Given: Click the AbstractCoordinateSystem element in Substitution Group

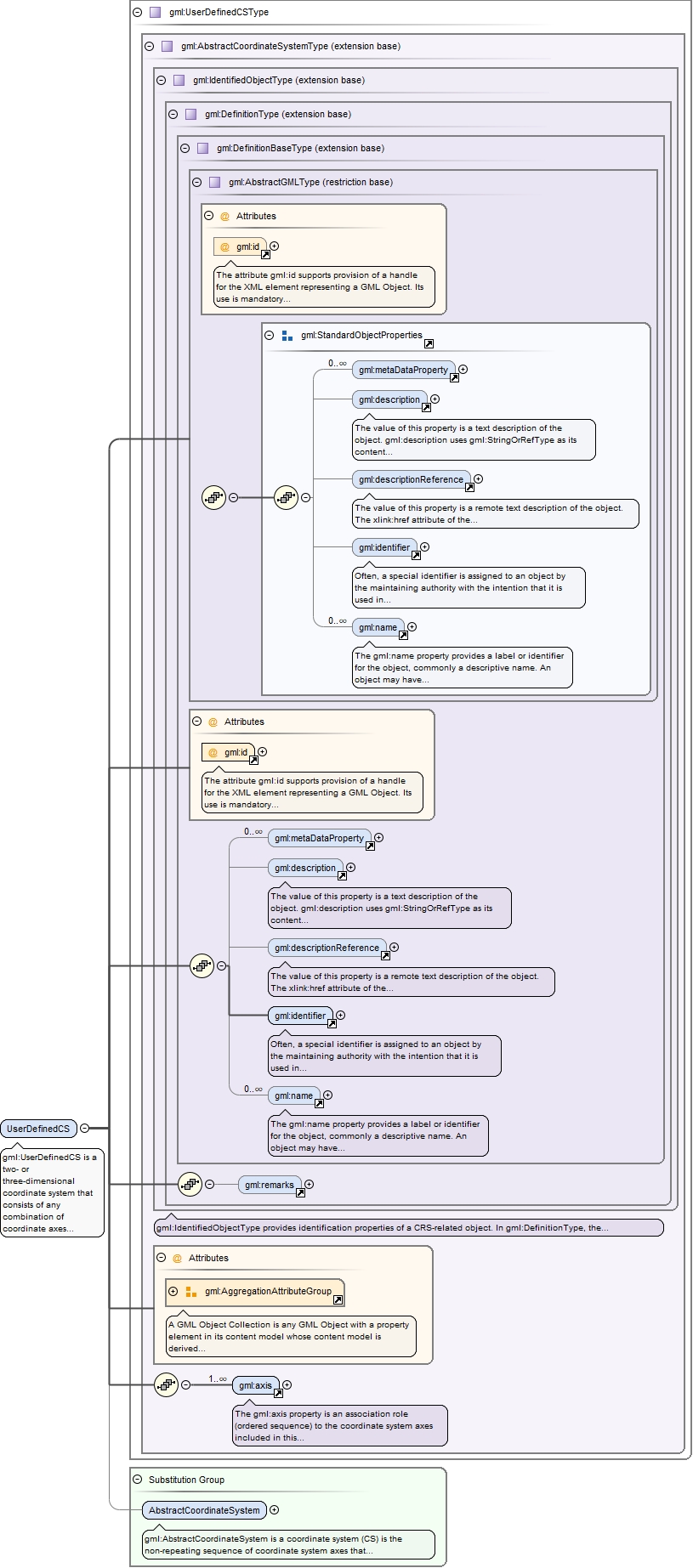Looking at the screenshot, I should [204, 1509].
